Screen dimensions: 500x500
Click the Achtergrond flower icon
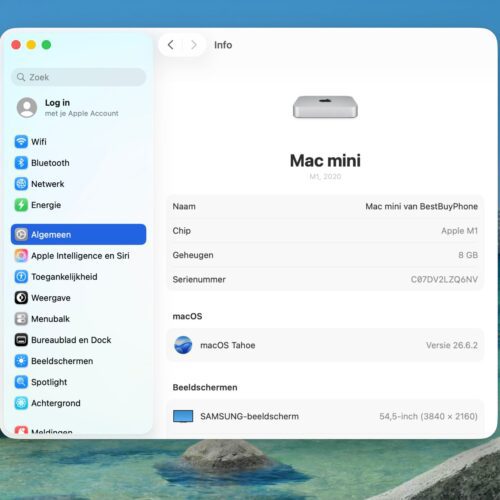[21, 403]
